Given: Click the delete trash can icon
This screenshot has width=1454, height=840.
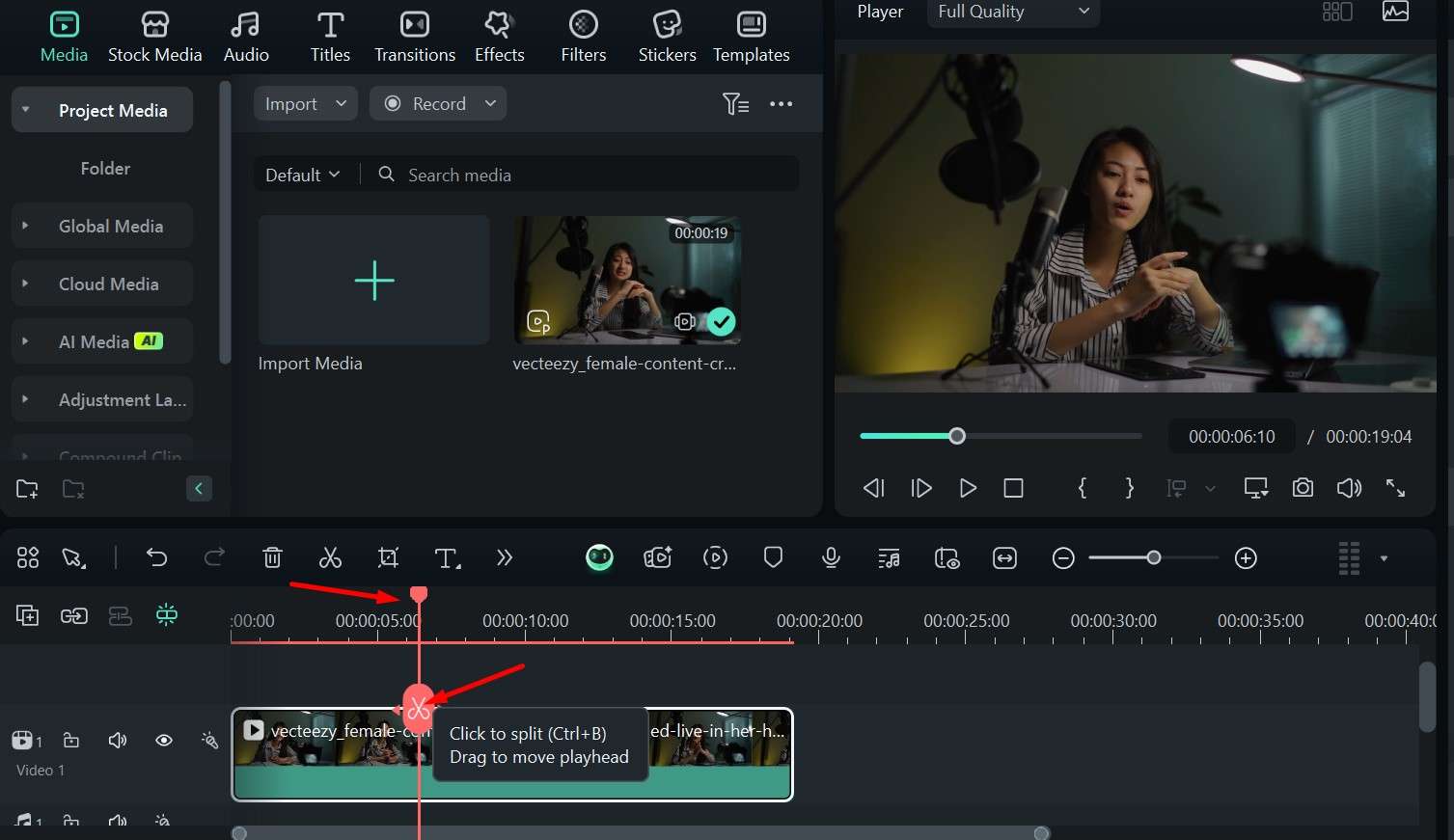Looking at the screenshot, I should (x=272, y=557).
